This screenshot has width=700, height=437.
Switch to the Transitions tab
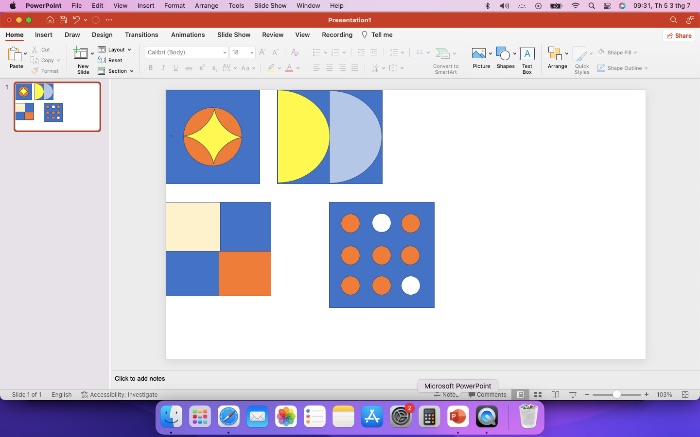pos(141,34)
